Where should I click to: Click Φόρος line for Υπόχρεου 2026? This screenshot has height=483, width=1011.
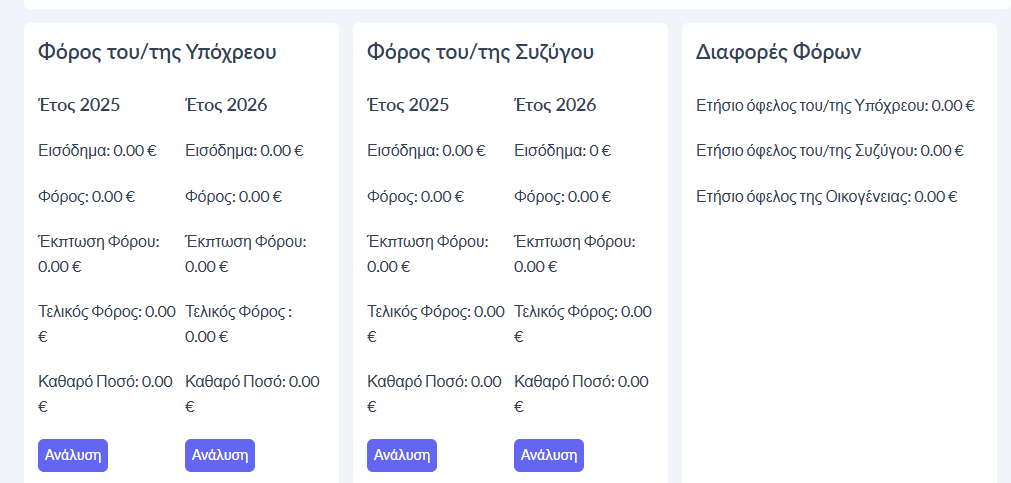click(233, 197)
